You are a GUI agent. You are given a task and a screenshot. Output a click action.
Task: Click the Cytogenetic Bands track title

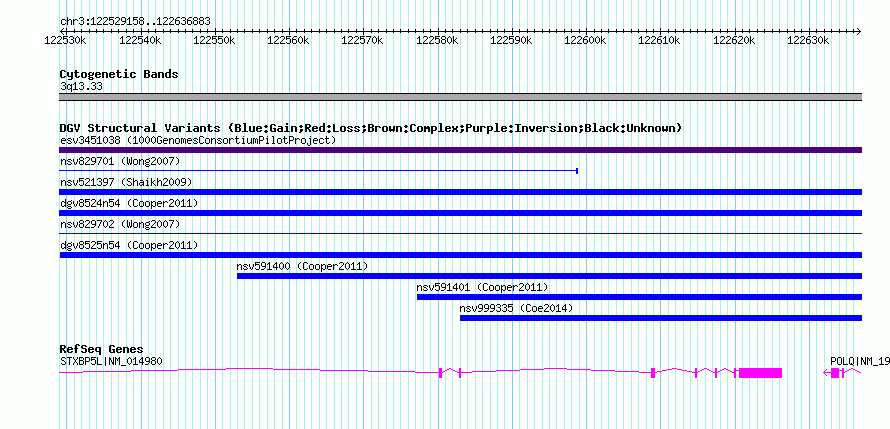119,74
